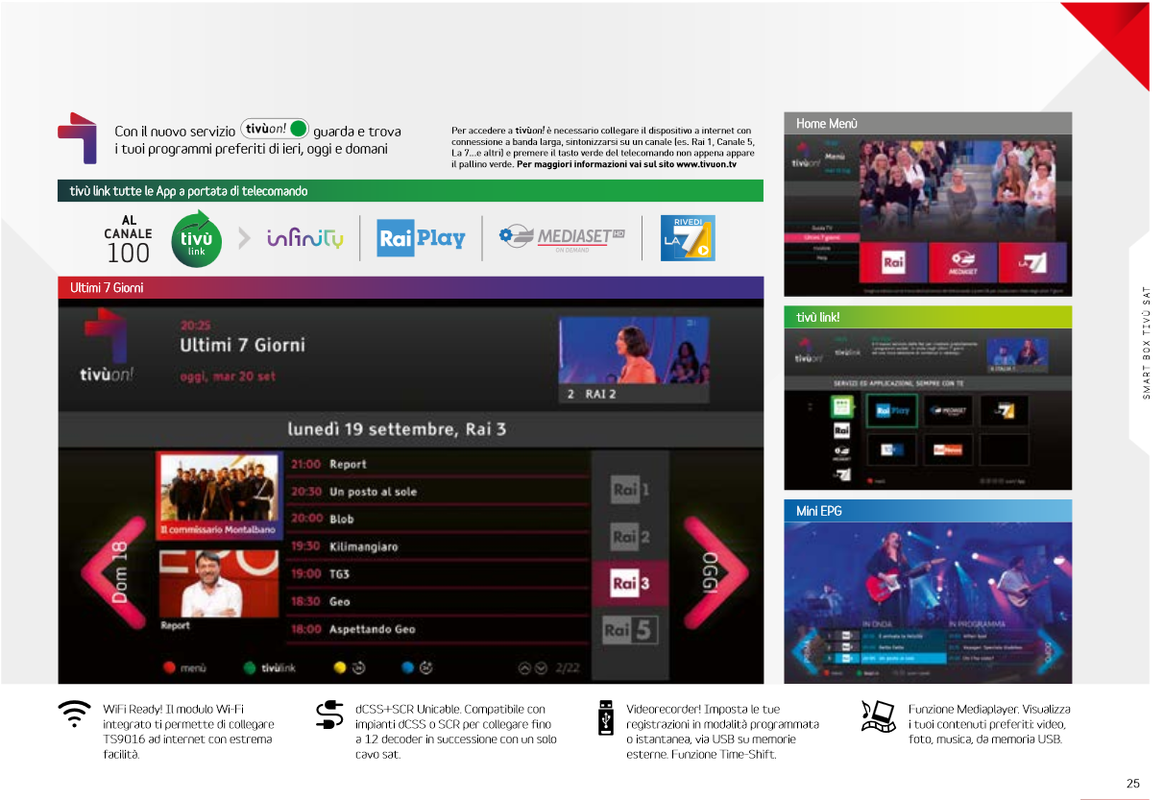Go to previous day Dom 18 arrow

pos(115,573)
